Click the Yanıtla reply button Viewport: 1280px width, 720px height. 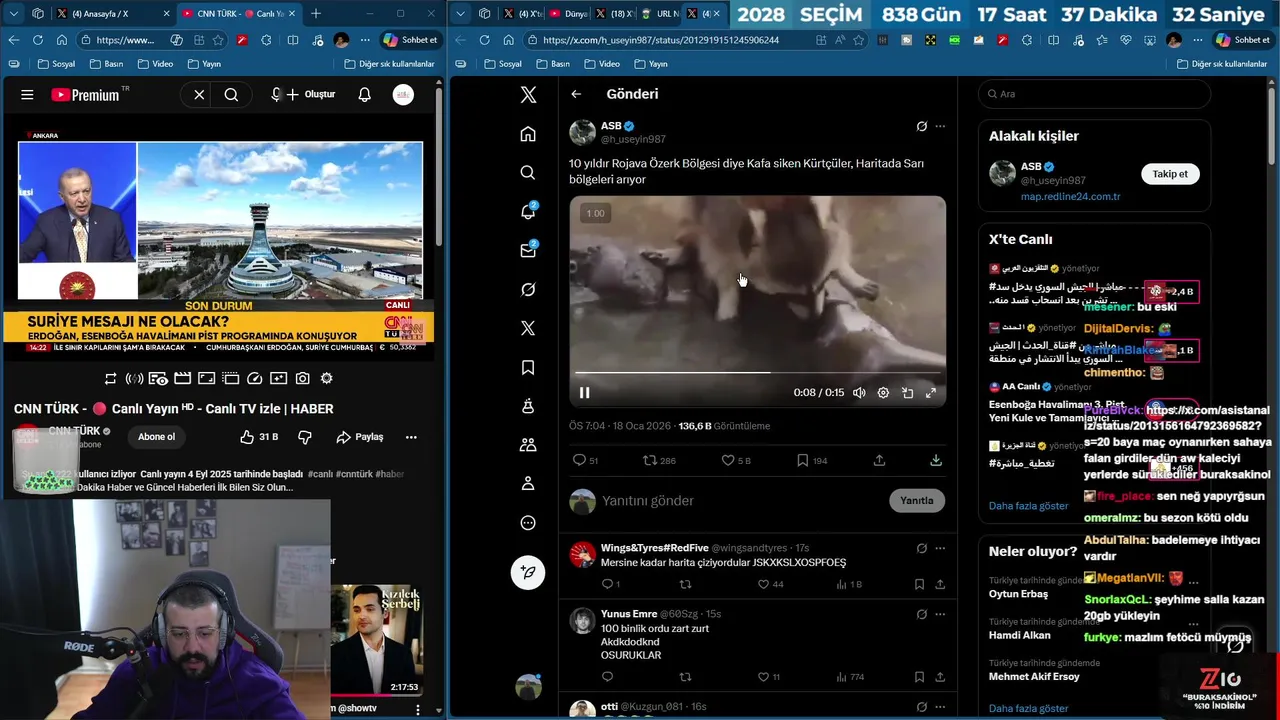click(916, 501)
